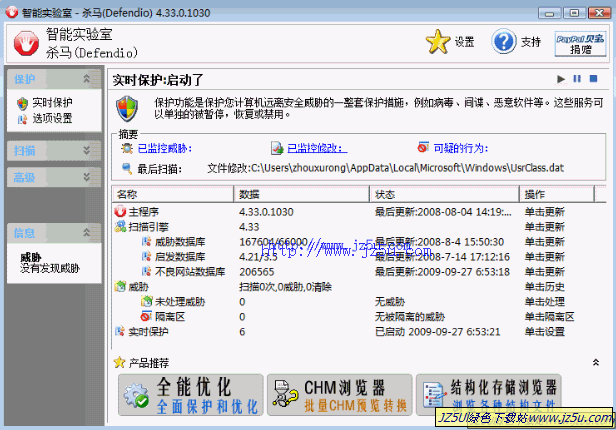Select the 扫描引擎 row icon
This screenshot has height=430, width=616.
tap(120, 227)
